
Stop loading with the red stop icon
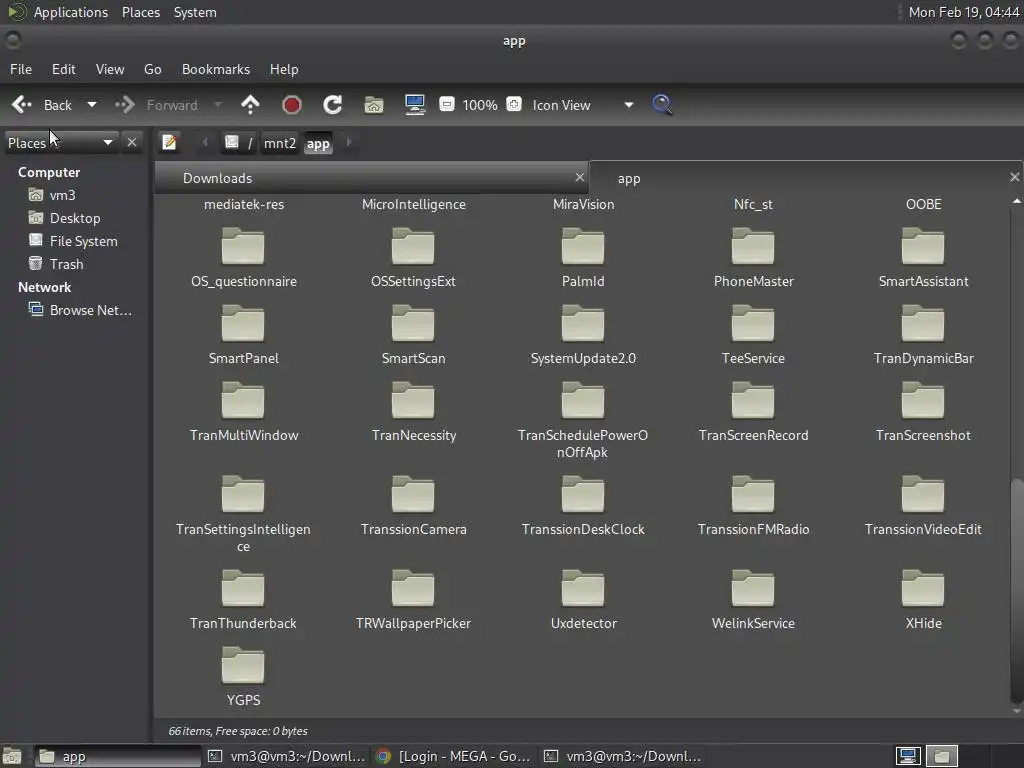(291, 105)
